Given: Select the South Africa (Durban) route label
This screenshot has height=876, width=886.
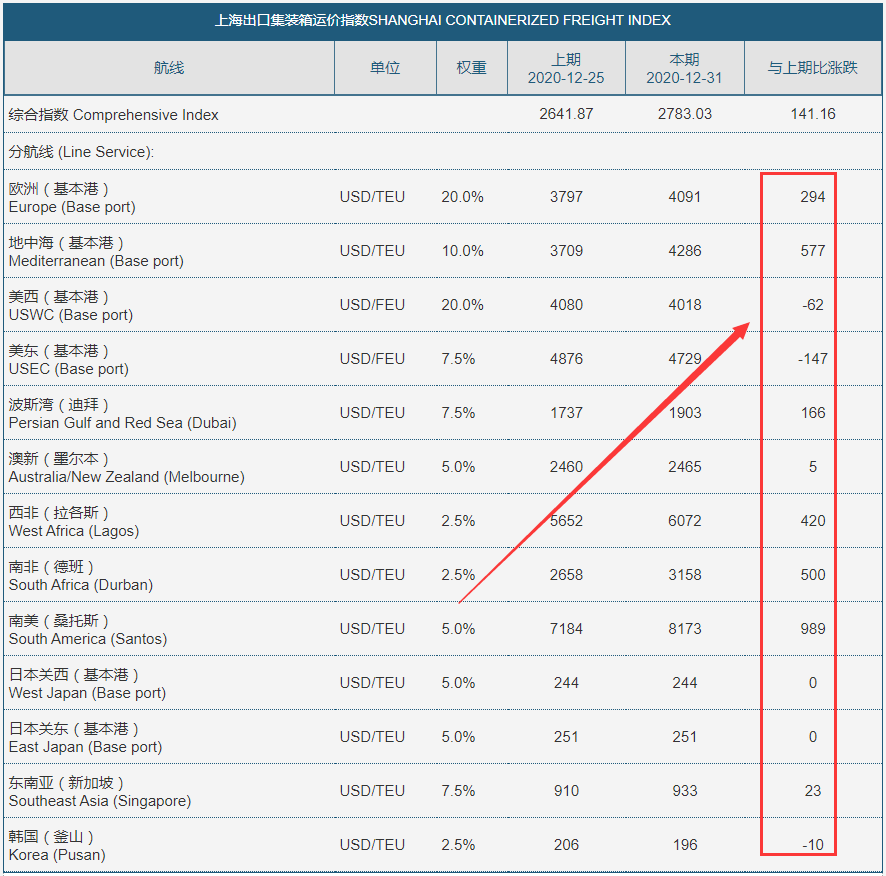Looking at the screenshot, I should [80, 576].
